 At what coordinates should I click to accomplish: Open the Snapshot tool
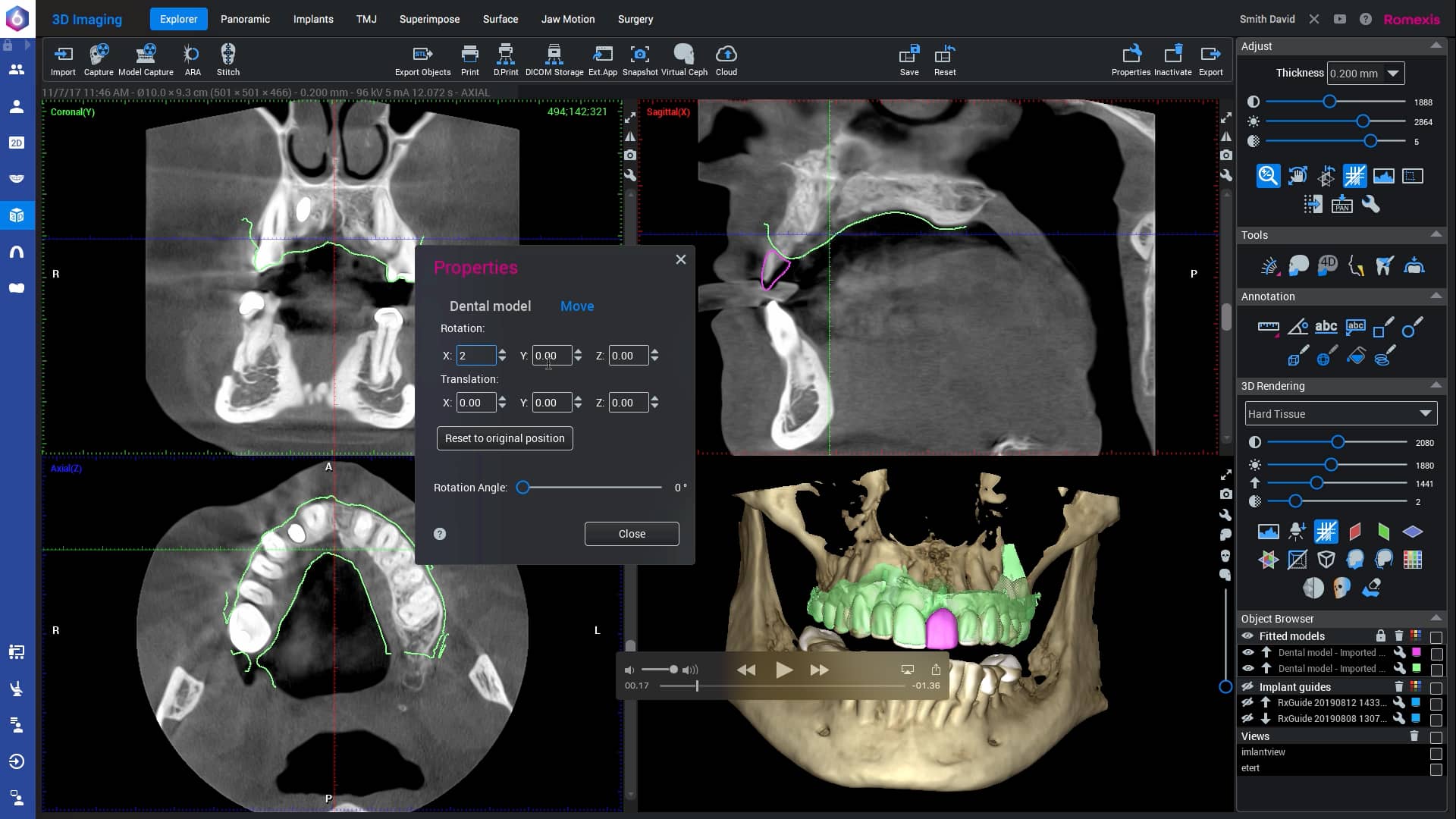click(640, 59)
